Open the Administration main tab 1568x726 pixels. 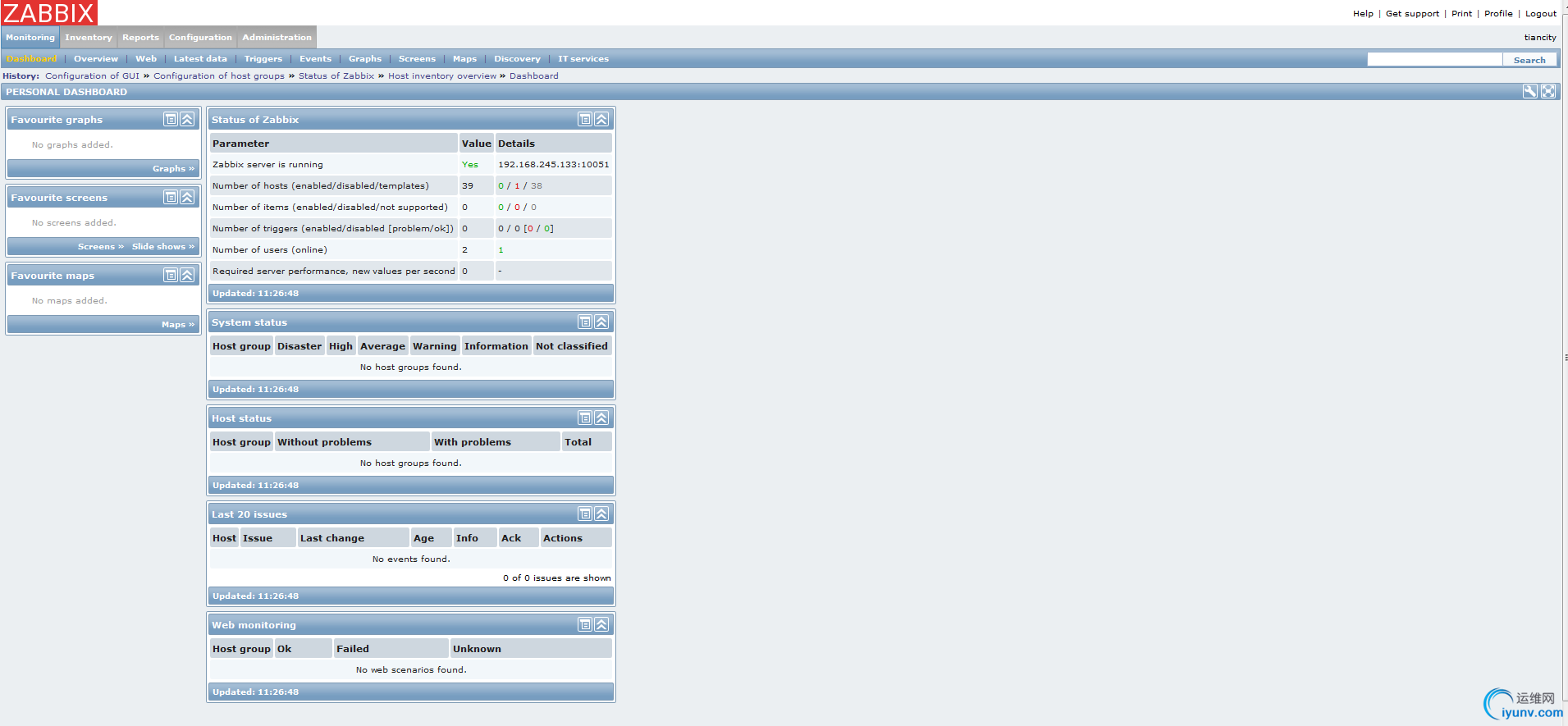pos(277,38)
